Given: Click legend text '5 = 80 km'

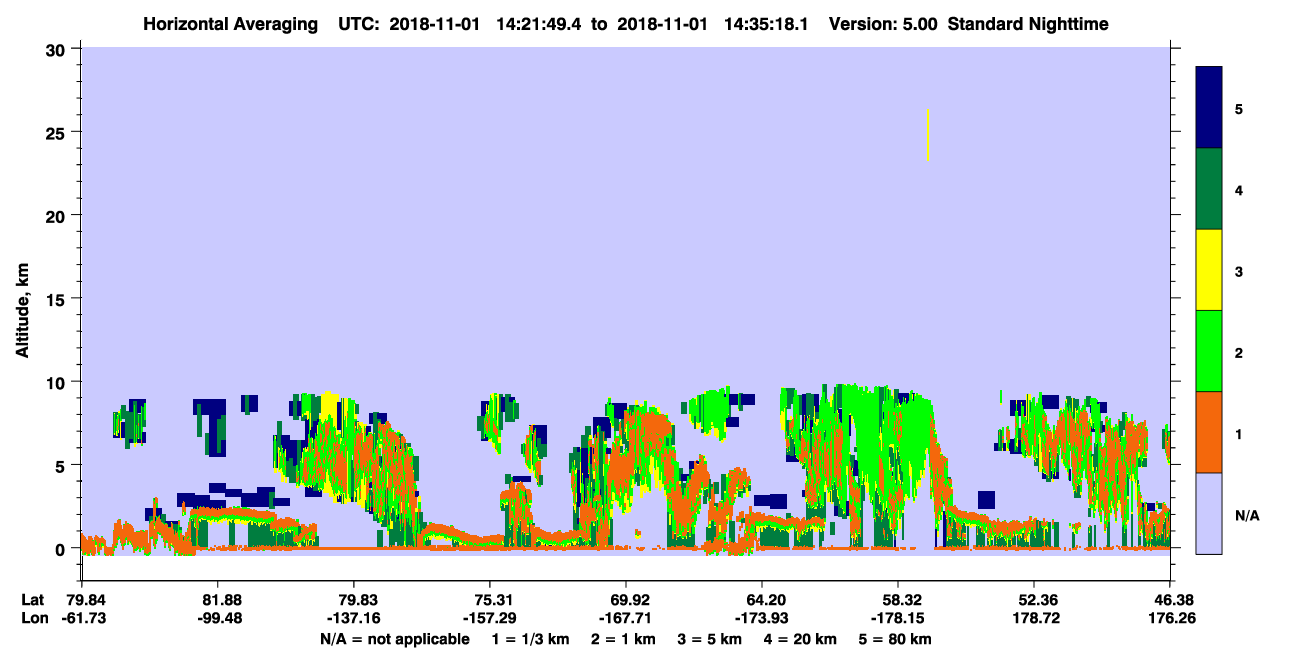Looking at the screenshot, I should click(x=897, y=638).
